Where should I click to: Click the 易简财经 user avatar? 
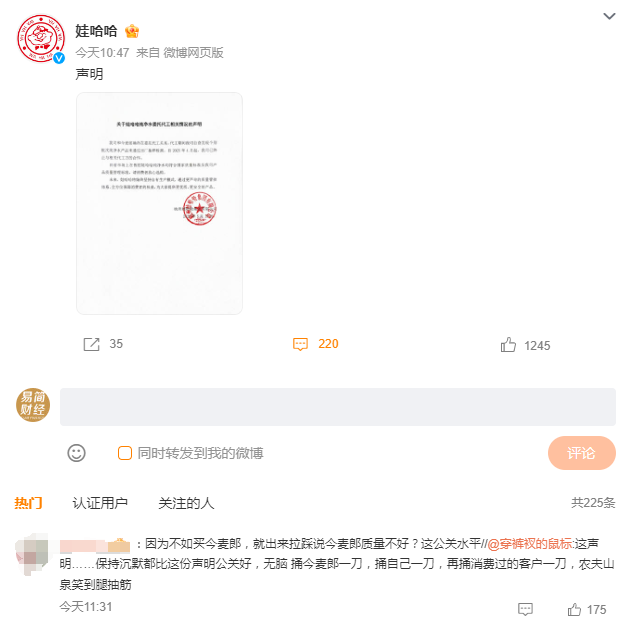tap(33, 405)
